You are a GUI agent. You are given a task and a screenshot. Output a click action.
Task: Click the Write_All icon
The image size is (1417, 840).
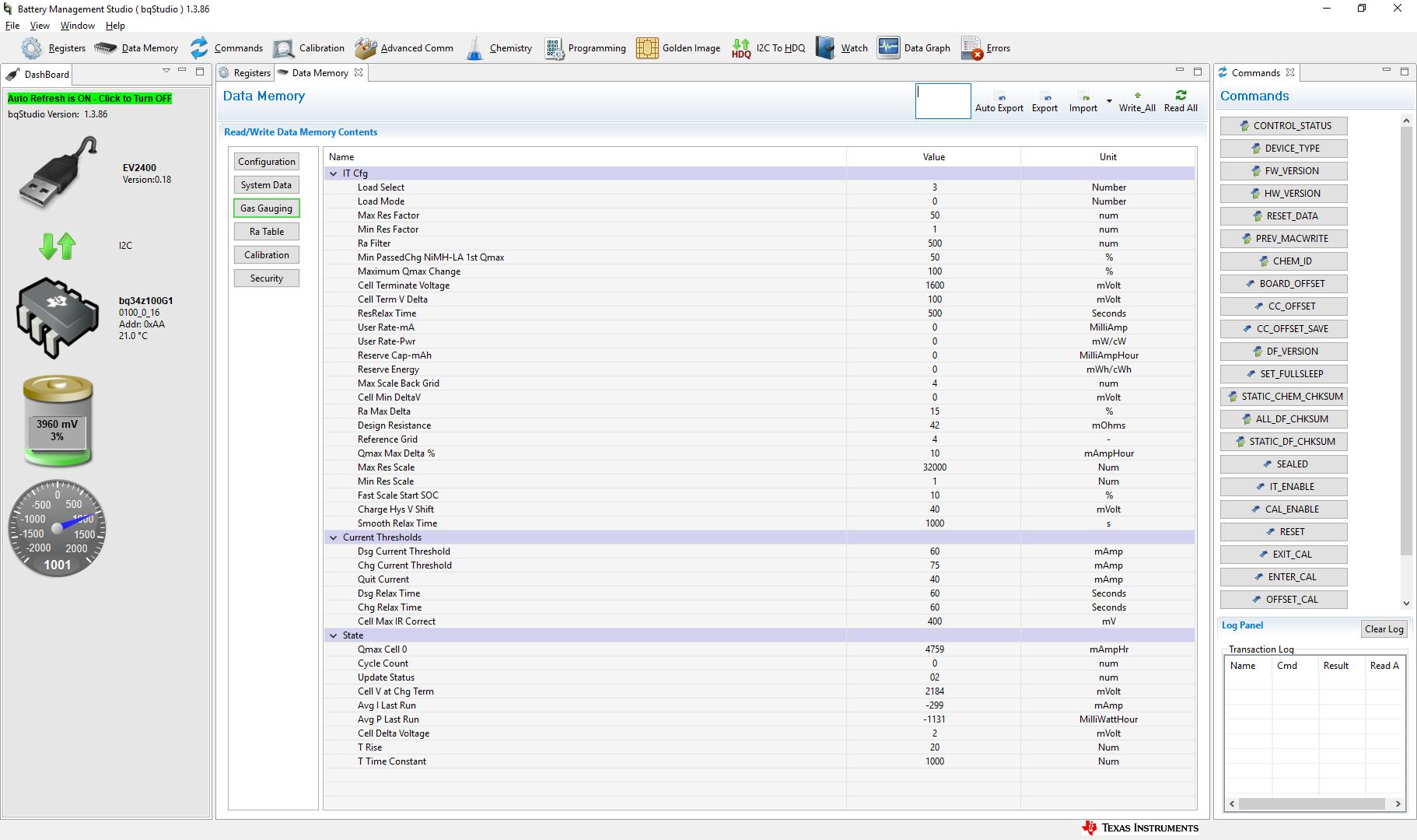coord(1137,96)
